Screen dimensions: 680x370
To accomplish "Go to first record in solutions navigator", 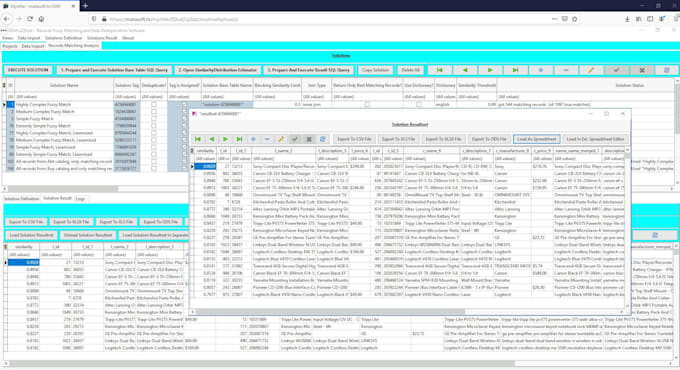I will pyautogui.click(x=440, y=70).
